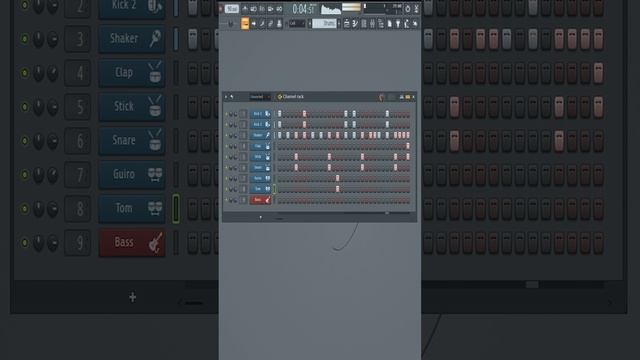Mute the Shaker channel in enlarged background rack

[24, 39]
